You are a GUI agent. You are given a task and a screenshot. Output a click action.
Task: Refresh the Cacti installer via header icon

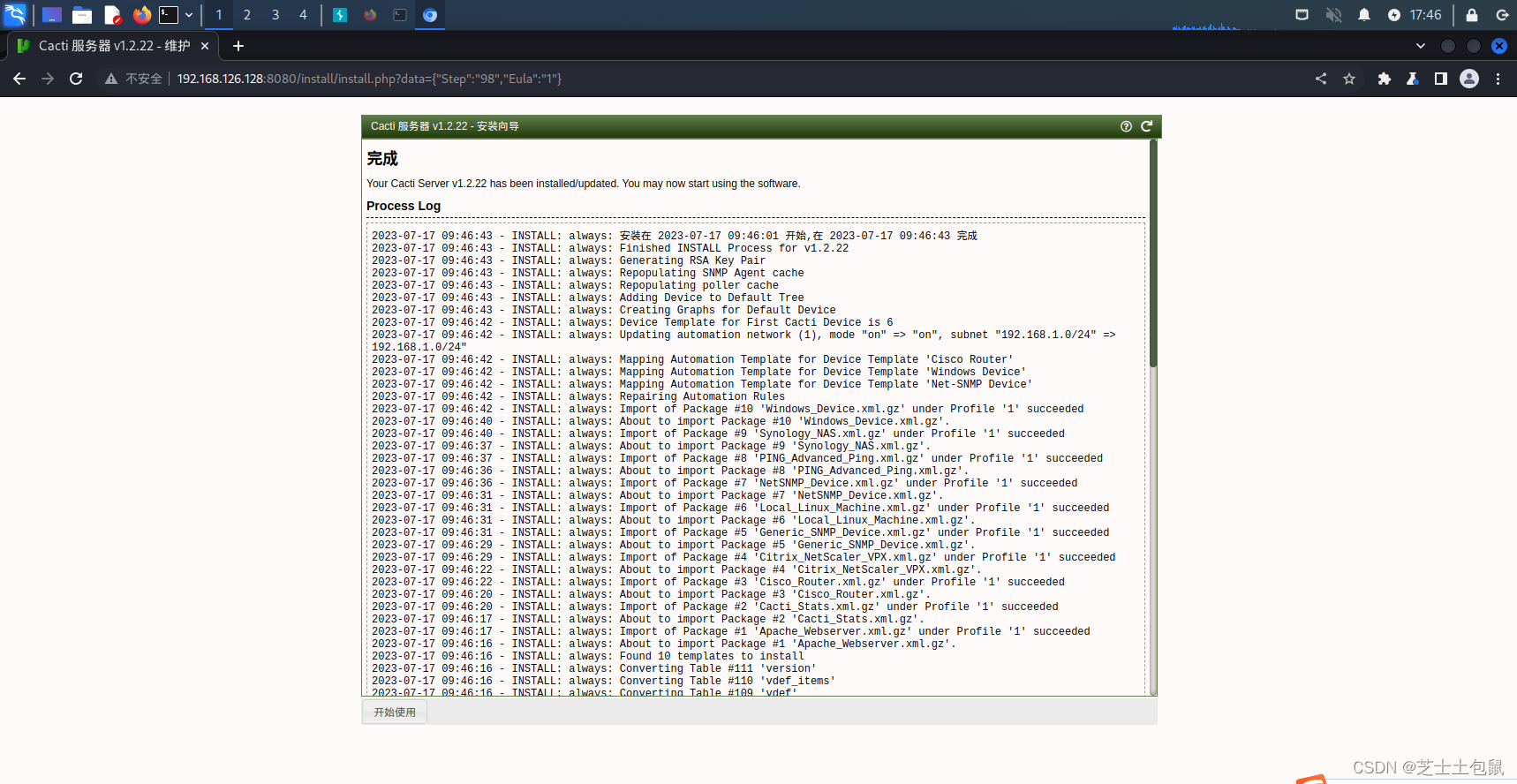click(1147, 126)
